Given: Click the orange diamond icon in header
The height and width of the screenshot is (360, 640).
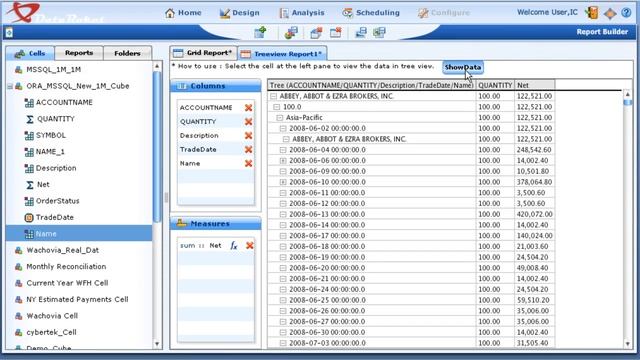Looking at the screenshot, I should coord(610,13).
